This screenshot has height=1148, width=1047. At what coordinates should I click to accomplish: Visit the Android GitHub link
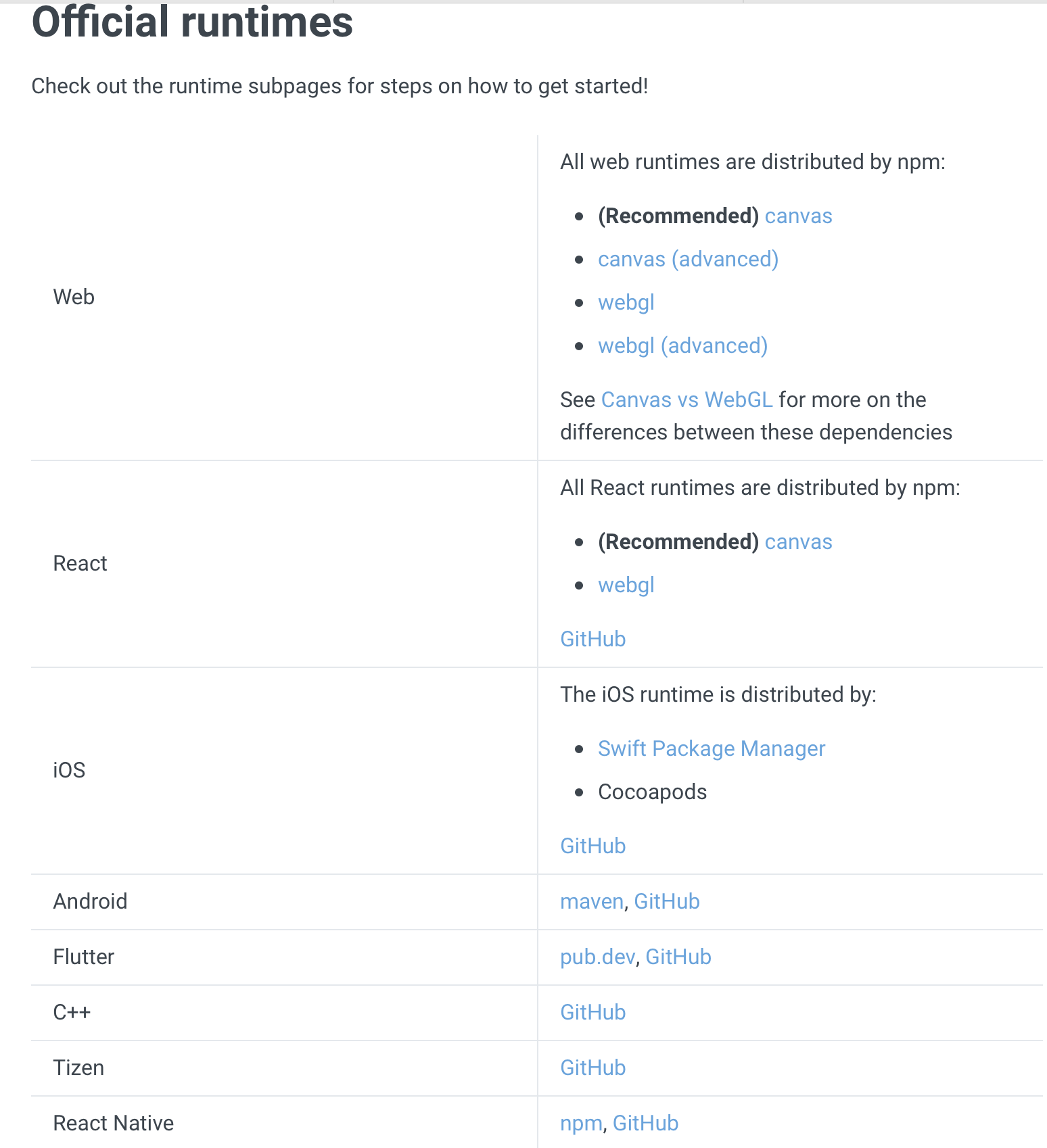667,901
